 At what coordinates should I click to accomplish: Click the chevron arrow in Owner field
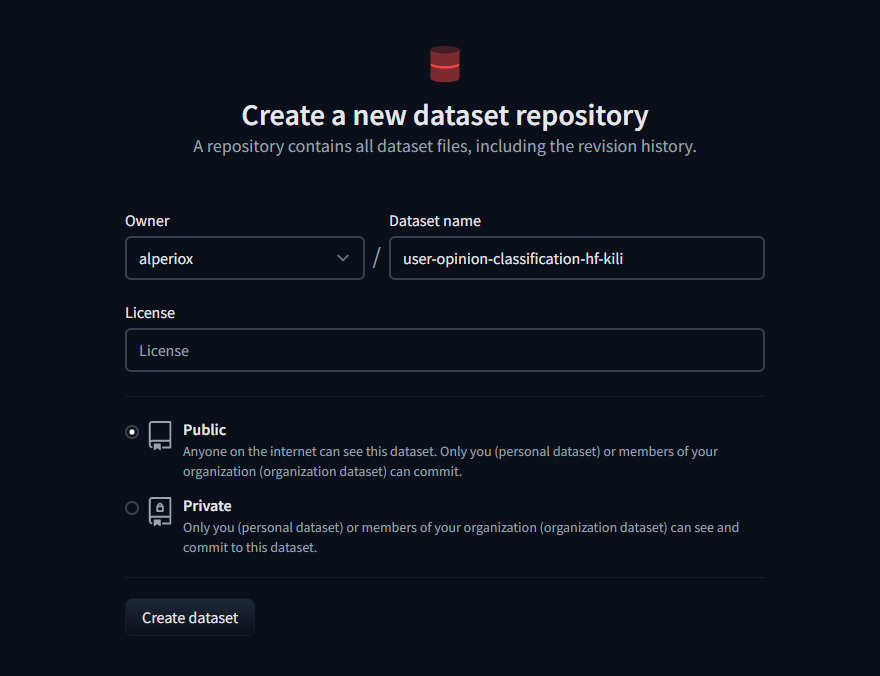(343, 258)
